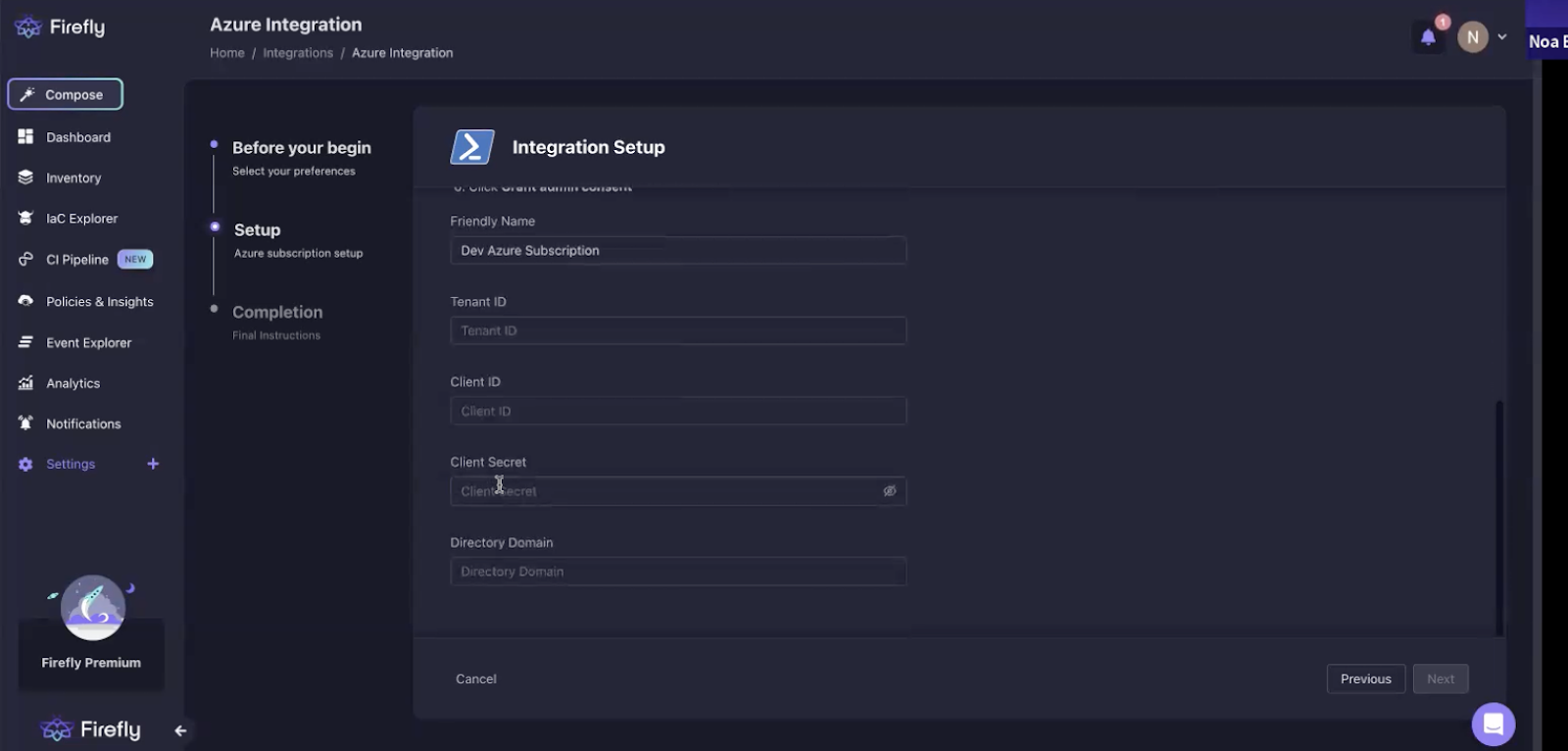
Task: Click the Analytics chart icon
Action: pos(25,382)
